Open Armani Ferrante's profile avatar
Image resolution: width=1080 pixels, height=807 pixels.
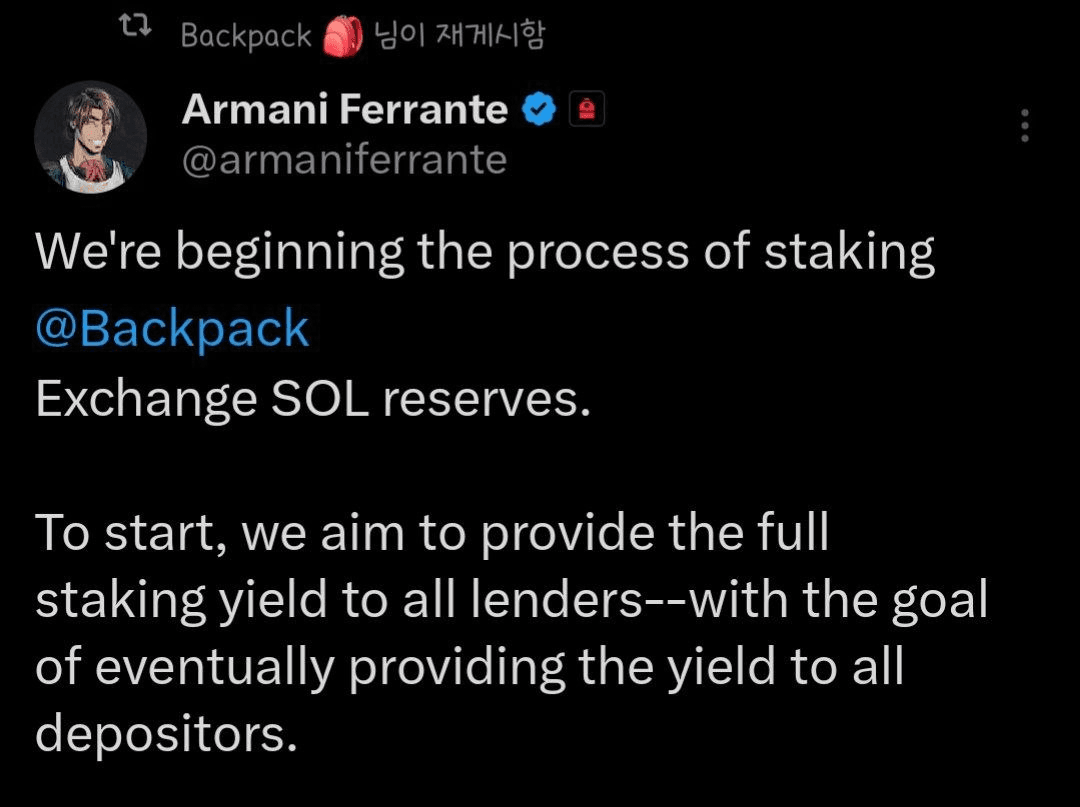click(90, 137)
